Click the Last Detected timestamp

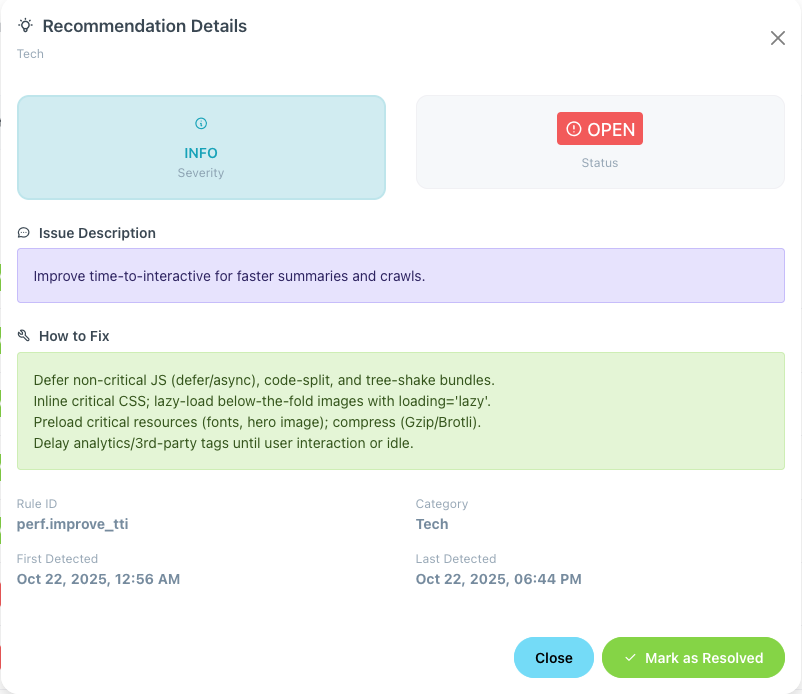click(x=498, y=579)
